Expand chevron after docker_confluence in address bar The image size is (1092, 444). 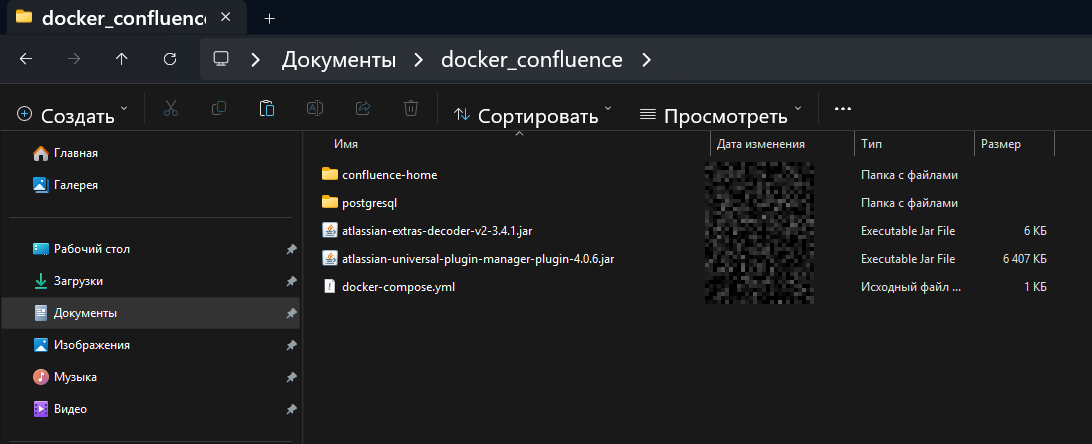pos(647,60)
